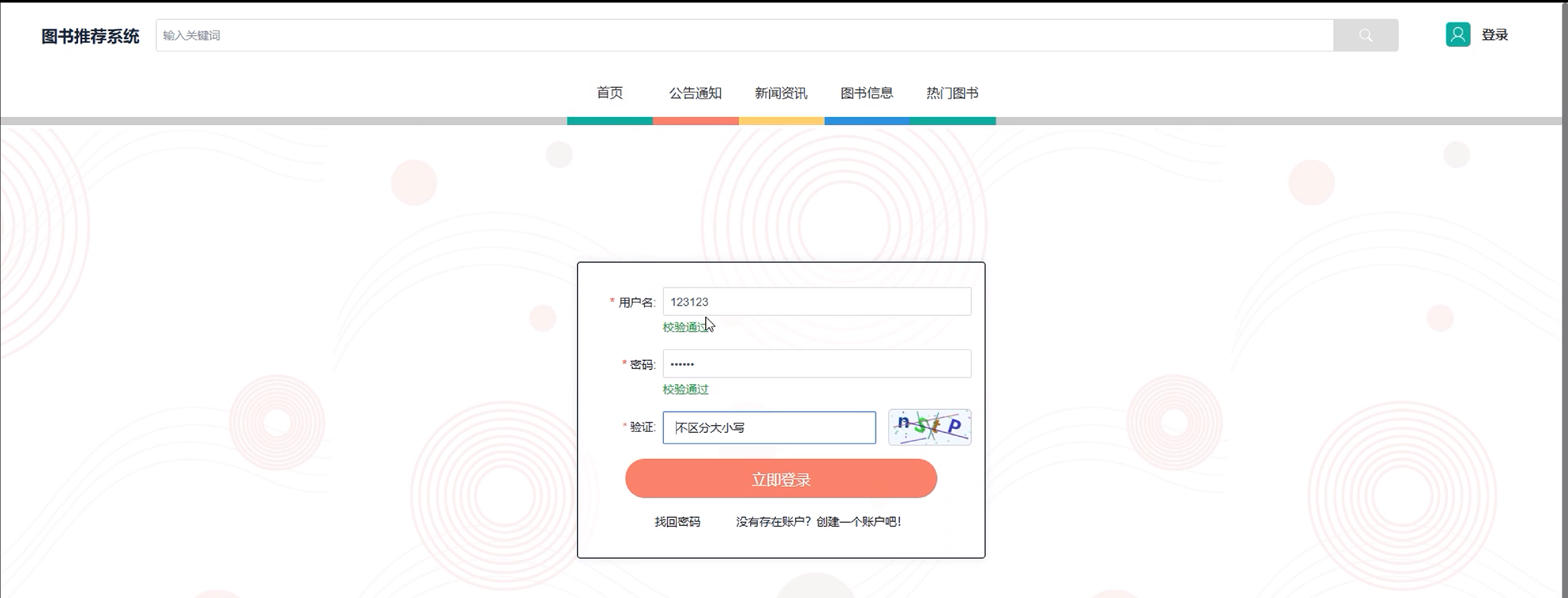
Task: Refresh the captcha image nStP
Action: 929,427
